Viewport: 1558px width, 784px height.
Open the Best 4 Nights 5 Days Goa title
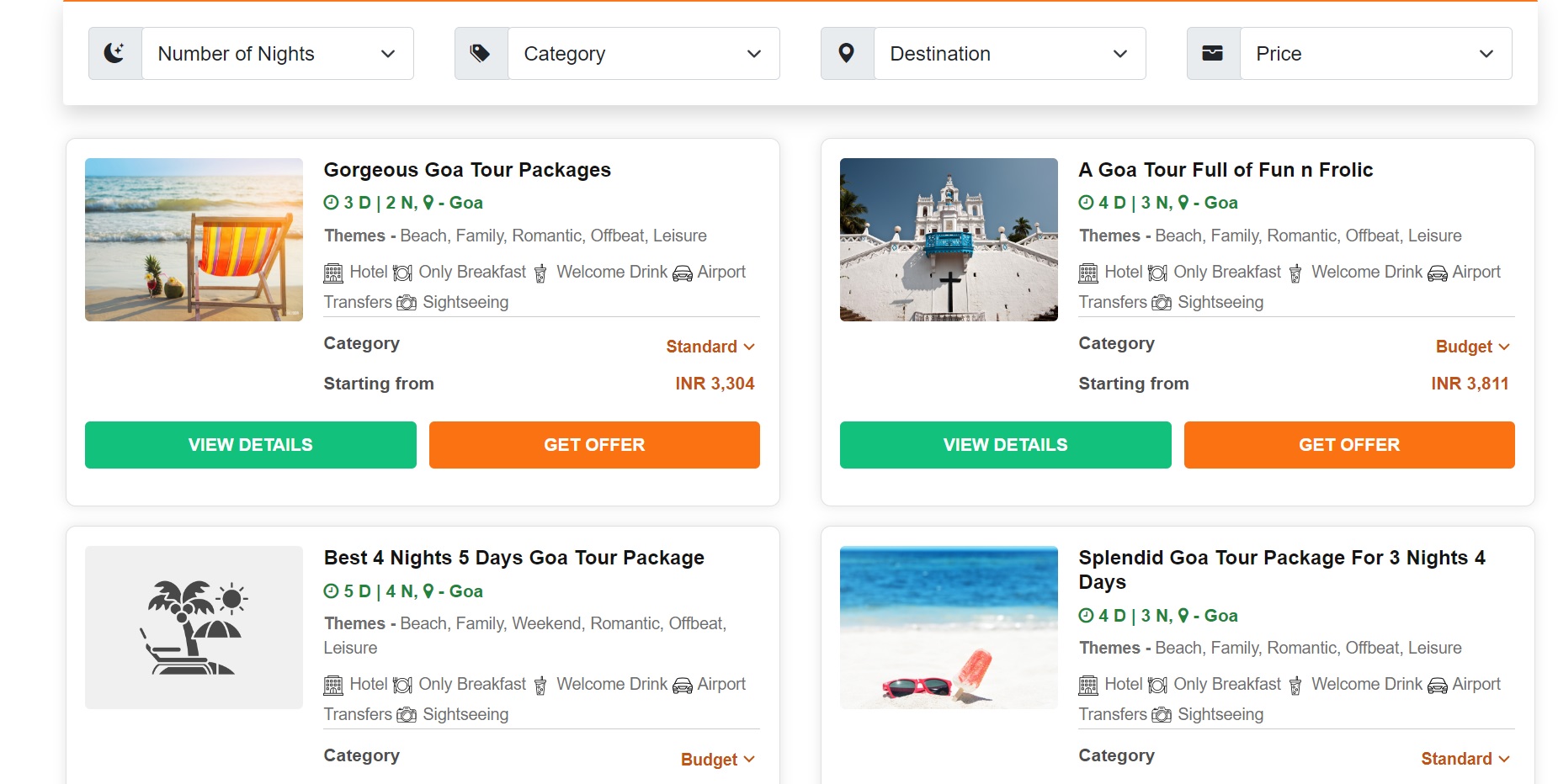point(513,558)
